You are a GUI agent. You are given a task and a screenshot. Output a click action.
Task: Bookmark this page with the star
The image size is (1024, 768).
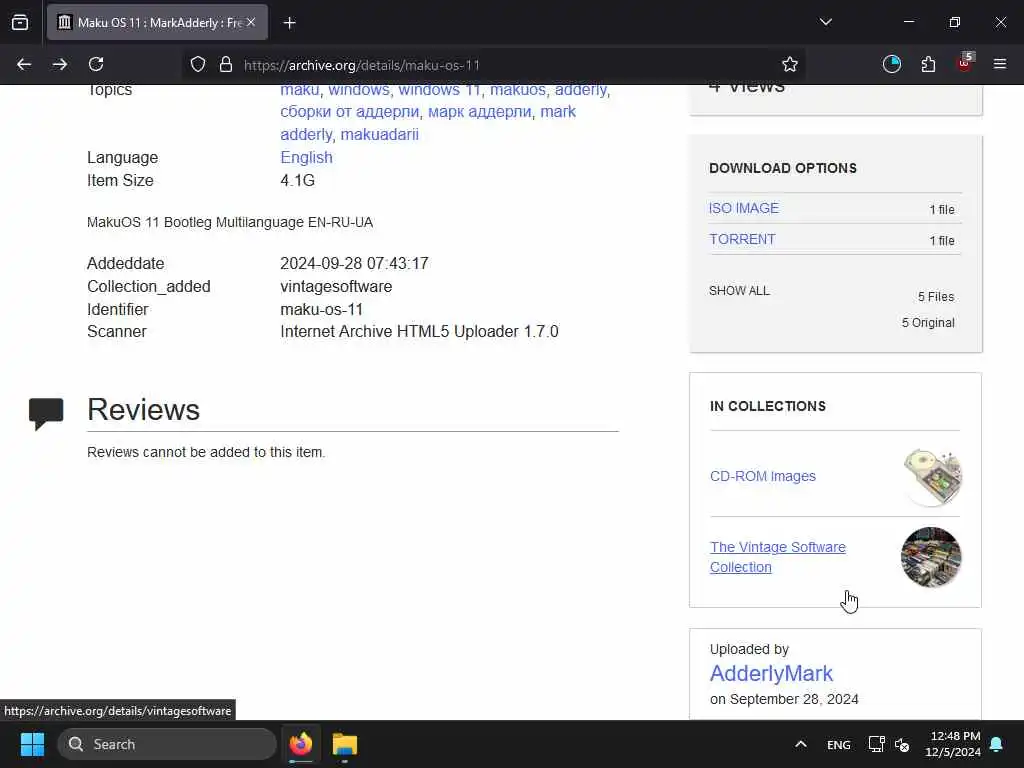[790, 64]
